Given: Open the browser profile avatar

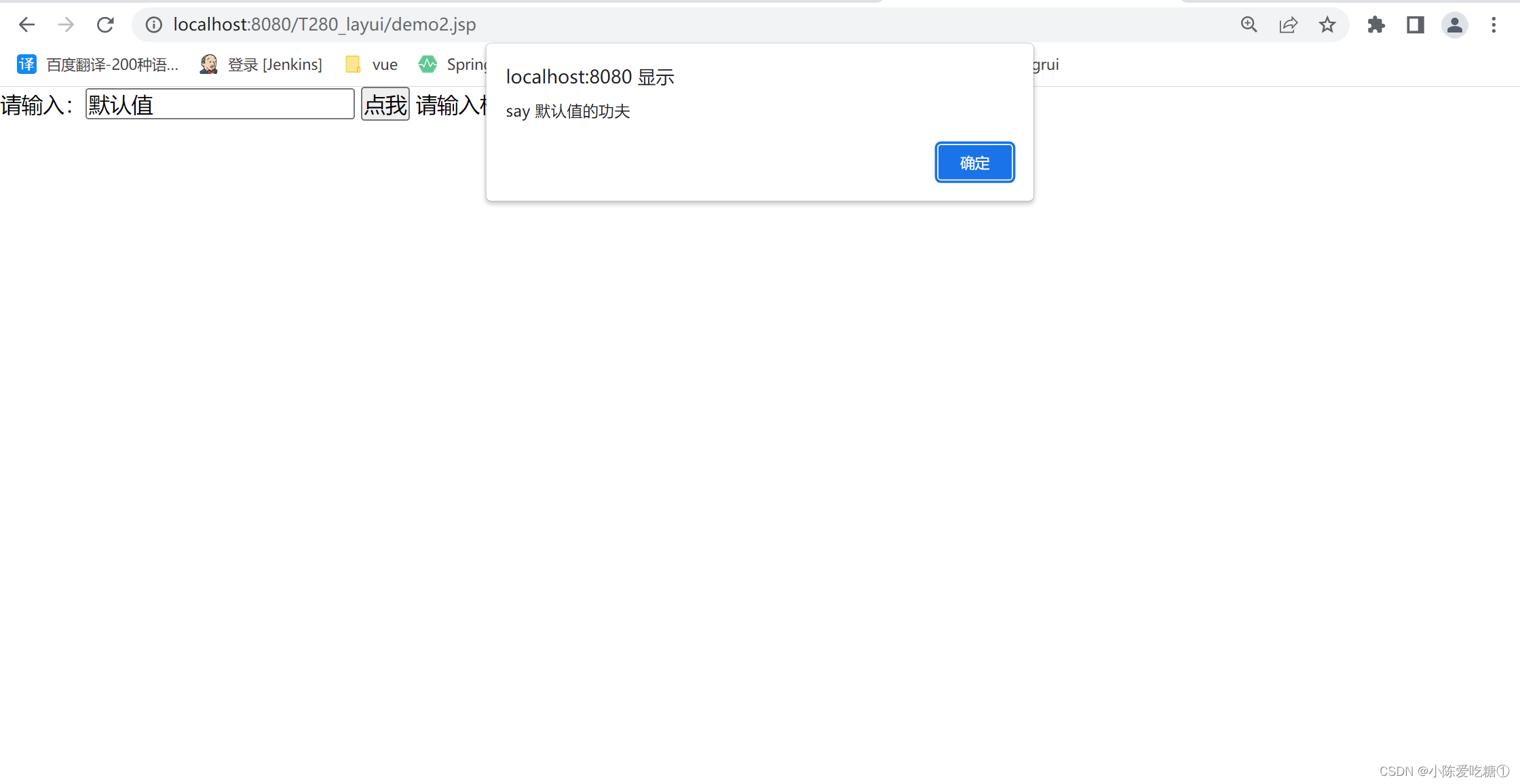Looking at the screenshot, I should coord(1454,24).
